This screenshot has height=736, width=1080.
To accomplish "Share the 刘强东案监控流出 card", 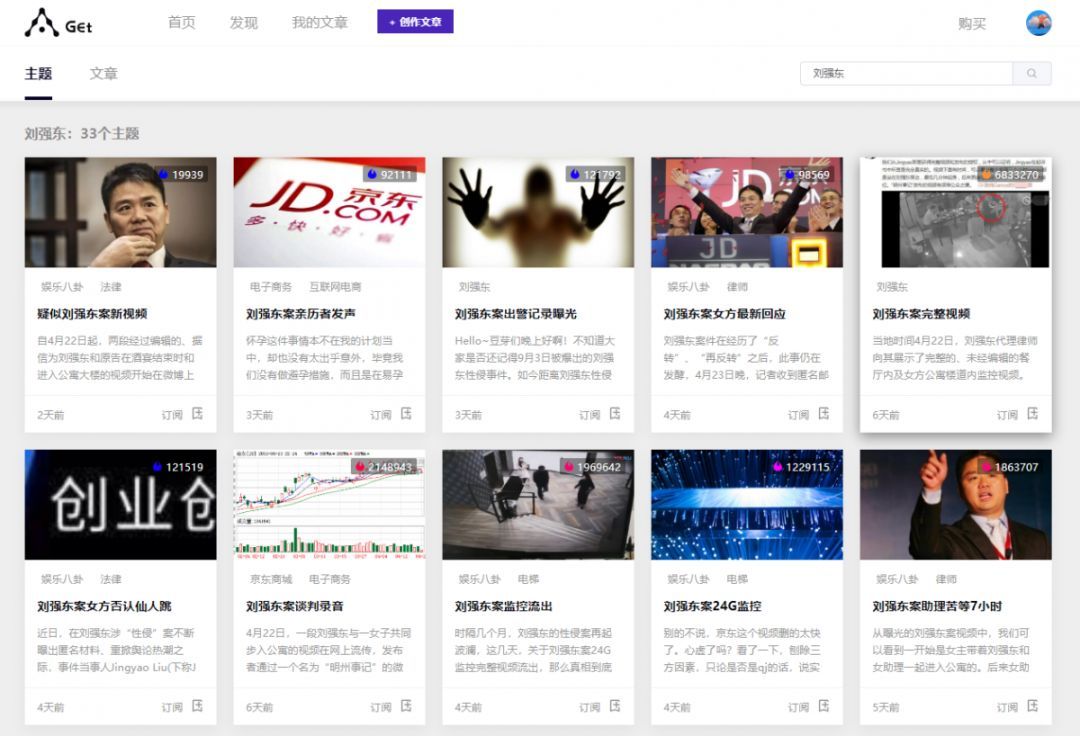I will 615,706.
